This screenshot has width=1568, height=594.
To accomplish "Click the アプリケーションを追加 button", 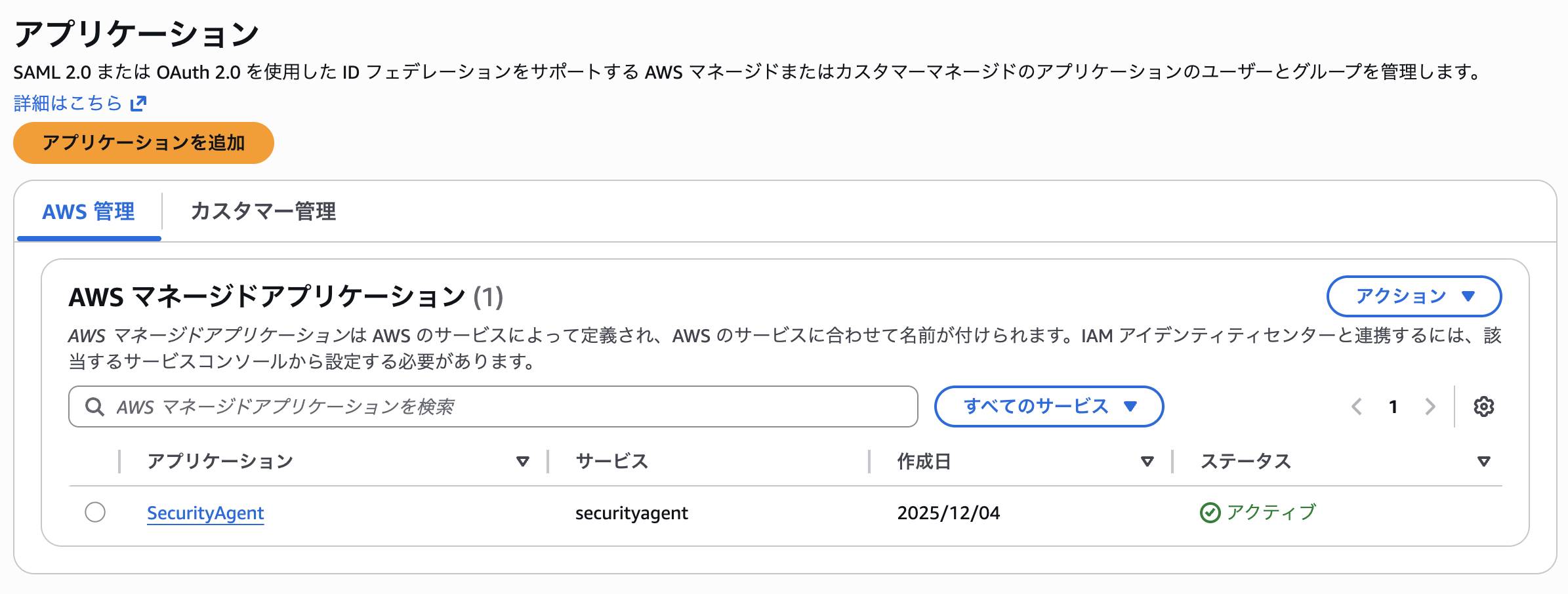I will point(144,143).
